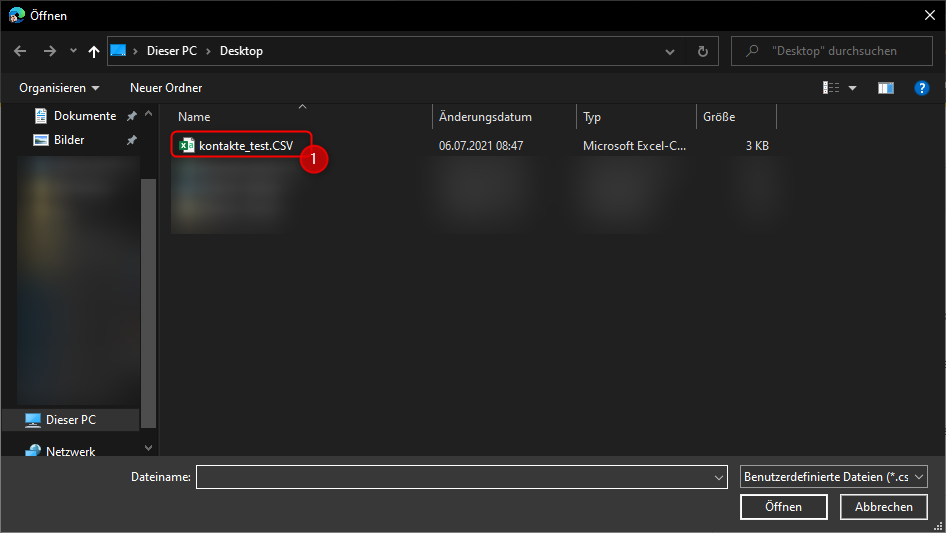Click the Forward navigation arrow

(x=49, y=51)
